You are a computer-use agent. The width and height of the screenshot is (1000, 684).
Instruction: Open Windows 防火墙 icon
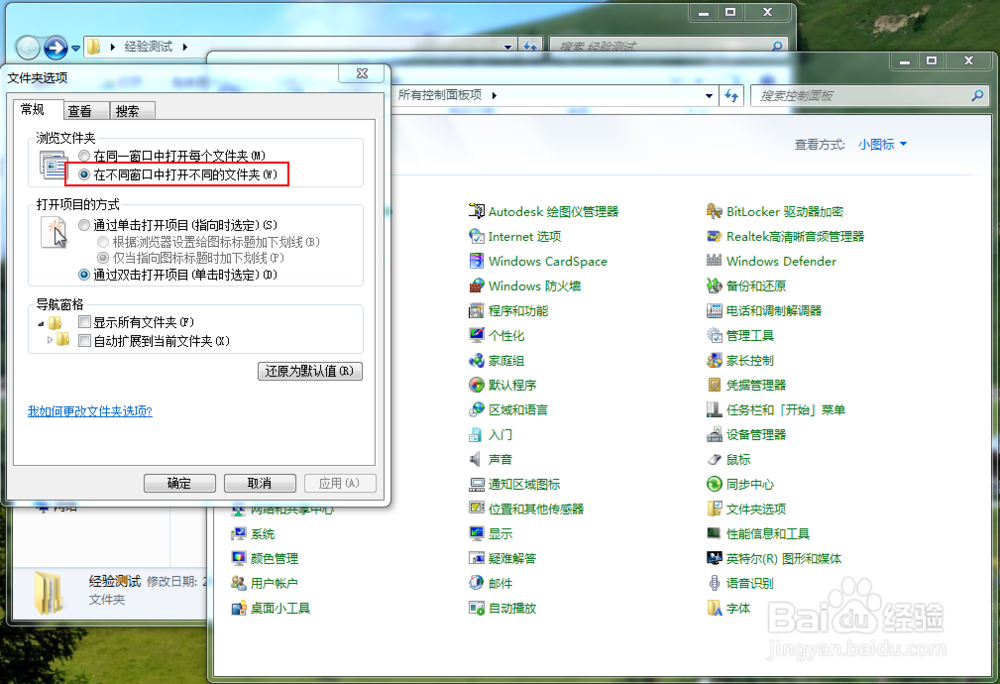pos(476,286)
